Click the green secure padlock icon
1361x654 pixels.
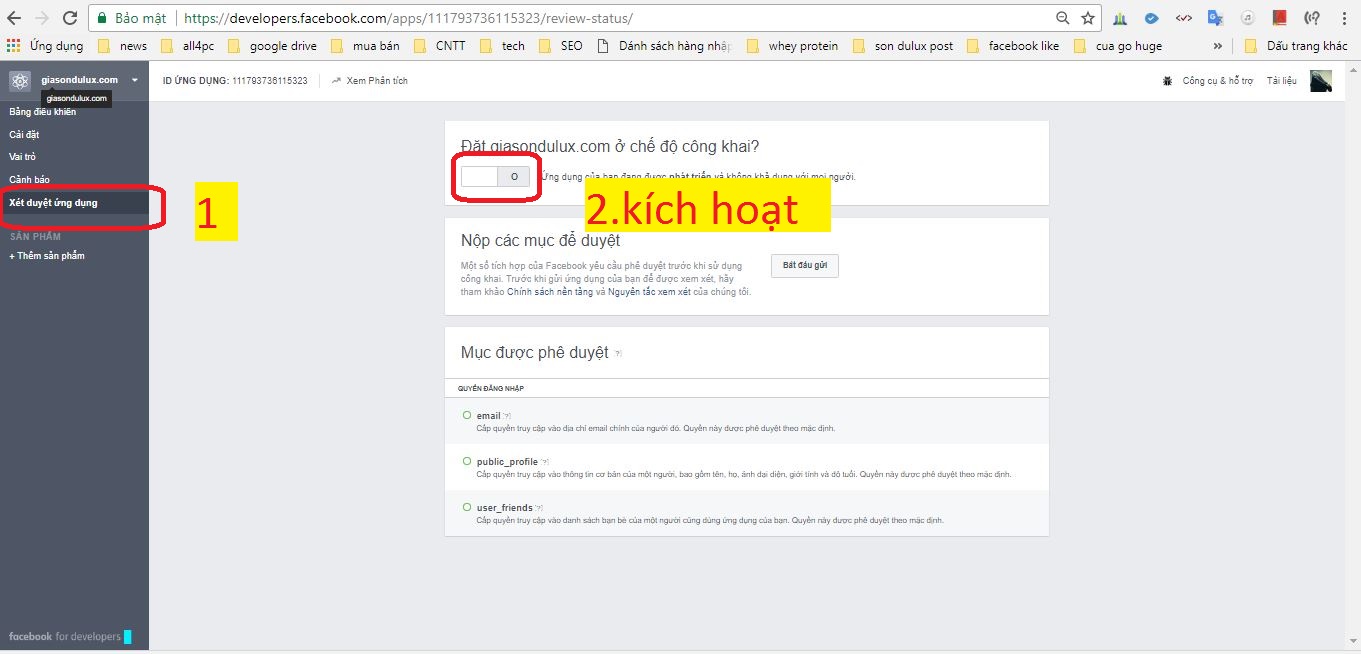click(x=102, y=18)
